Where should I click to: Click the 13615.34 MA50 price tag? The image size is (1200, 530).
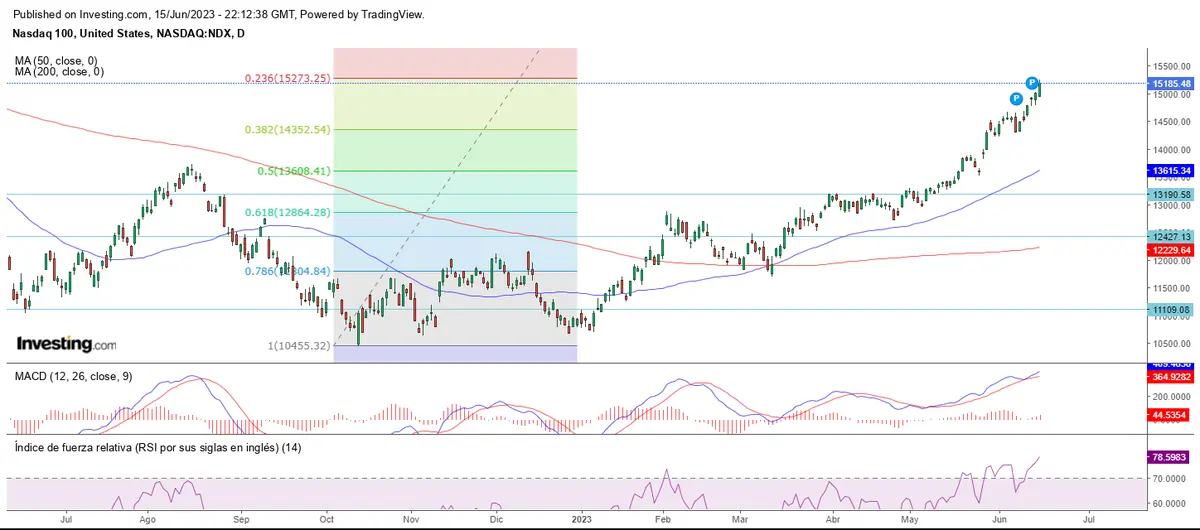[1171, 171]
